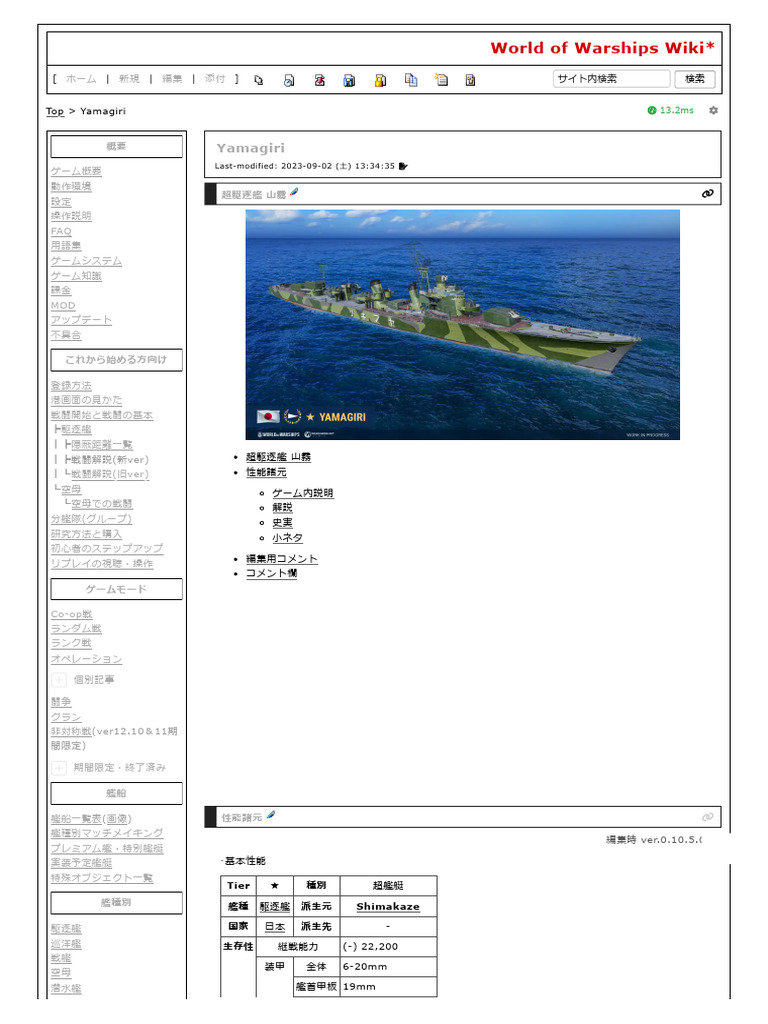Open オペレーション sidebar link
768x1024 pixels.
point(86,659)
